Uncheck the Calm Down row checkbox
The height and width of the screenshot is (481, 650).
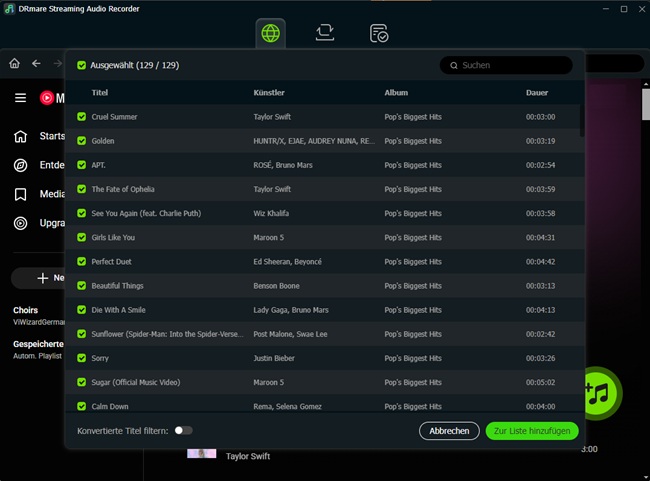pyautogui.click(x=82, y=406)
